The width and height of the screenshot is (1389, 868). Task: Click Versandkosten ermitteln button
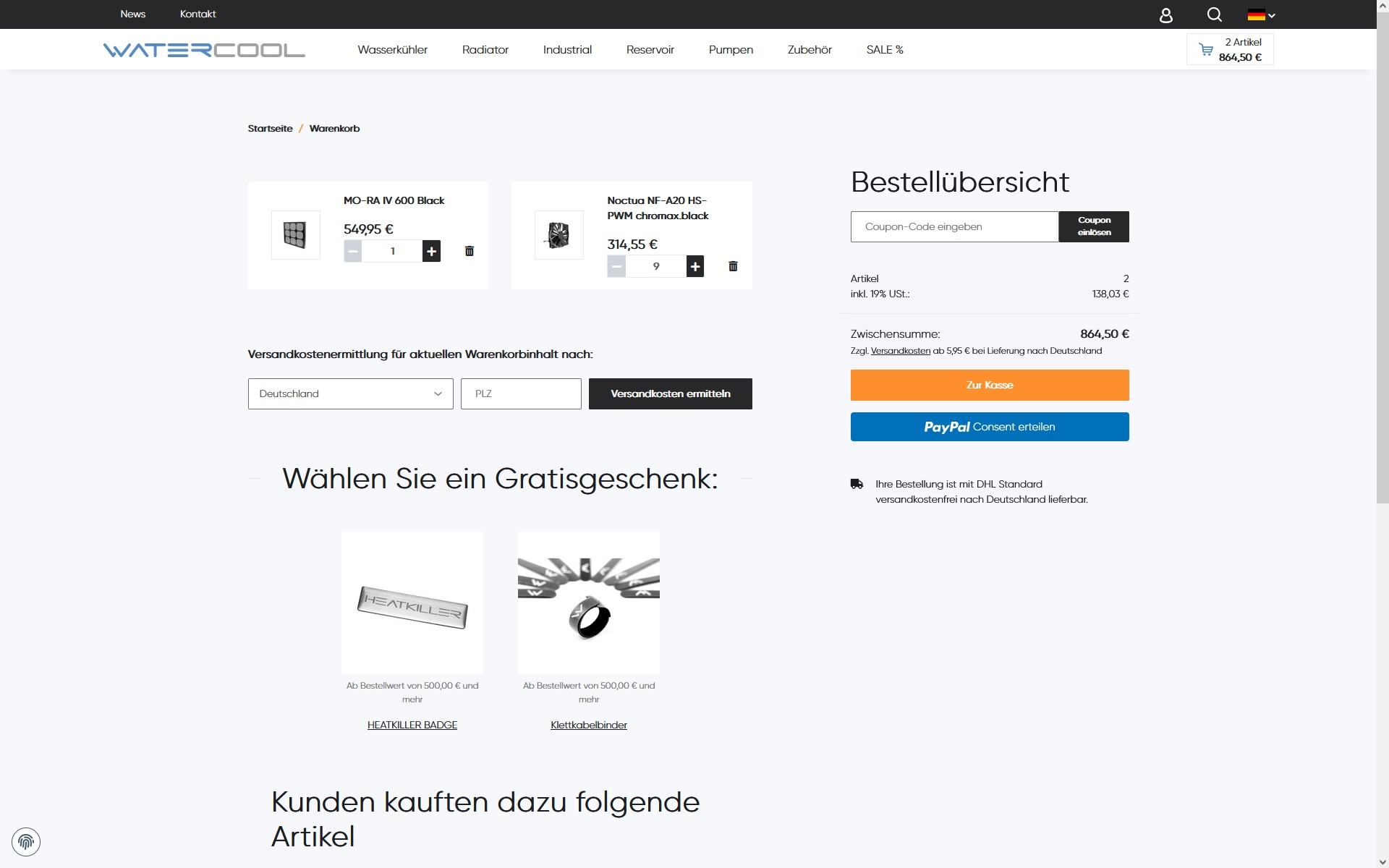coord(670,393)
